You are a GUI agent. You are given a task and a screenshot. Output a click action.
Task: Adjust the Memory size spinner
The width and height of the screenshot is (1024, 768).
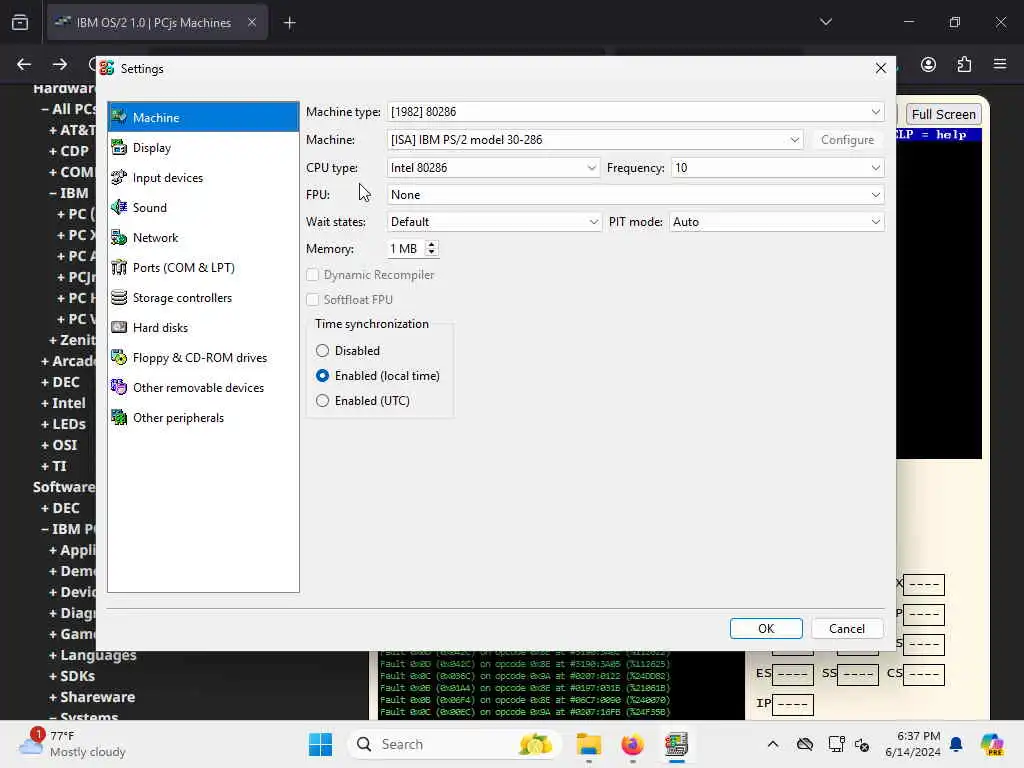pyautogui.click(x=431, y=249)
